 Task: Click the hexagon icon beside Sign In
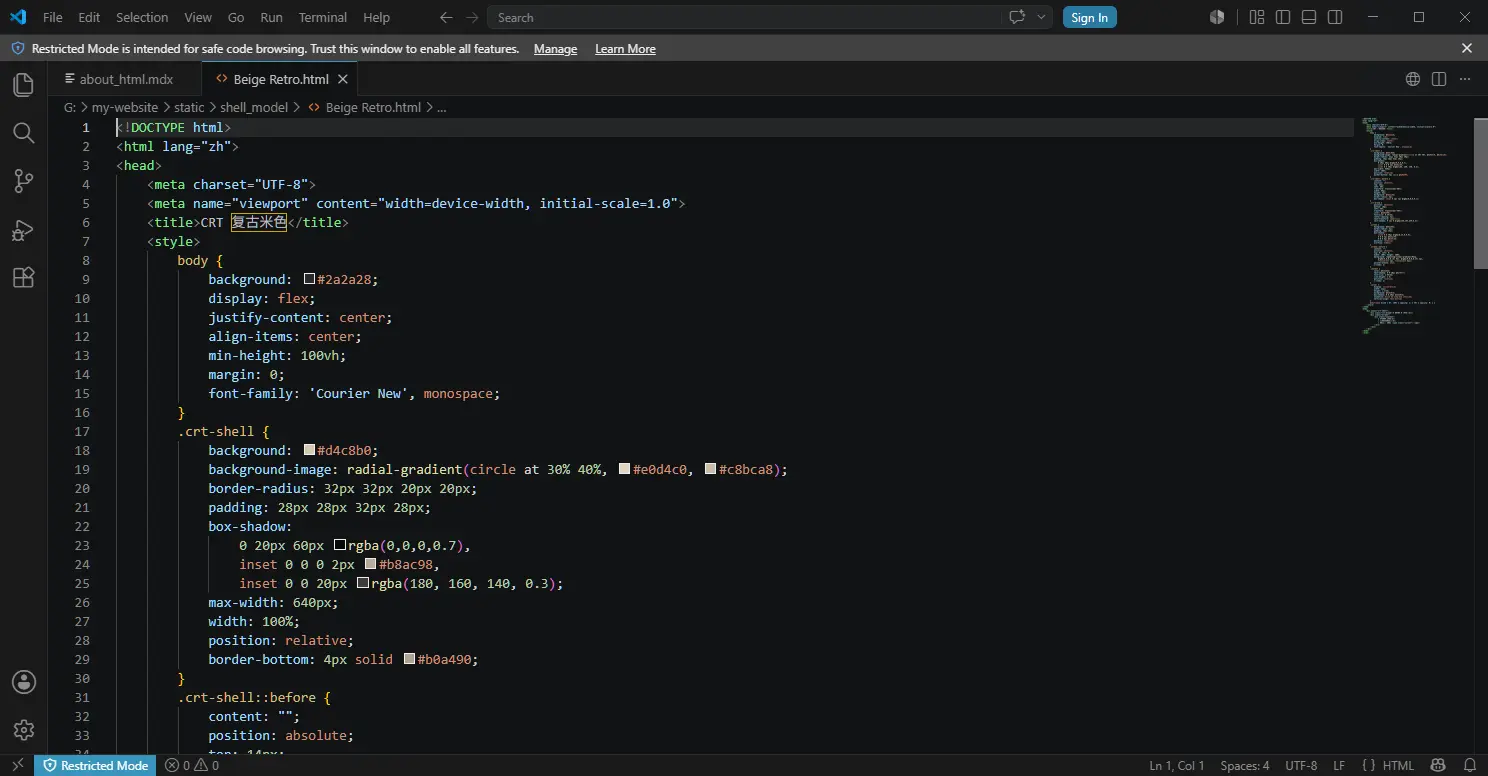tap(1217, 17)
